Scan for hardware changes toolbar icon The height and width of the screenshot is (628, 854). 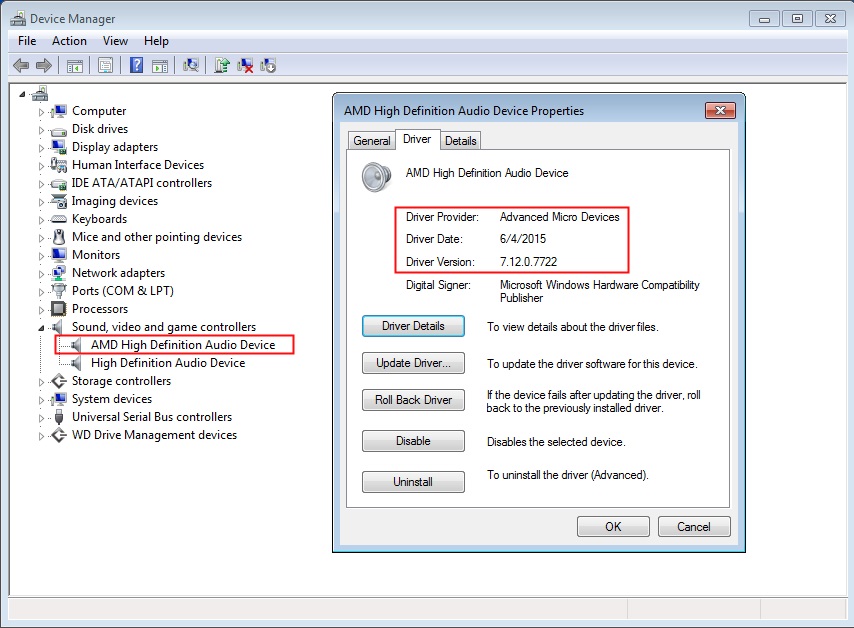(191, 66)
